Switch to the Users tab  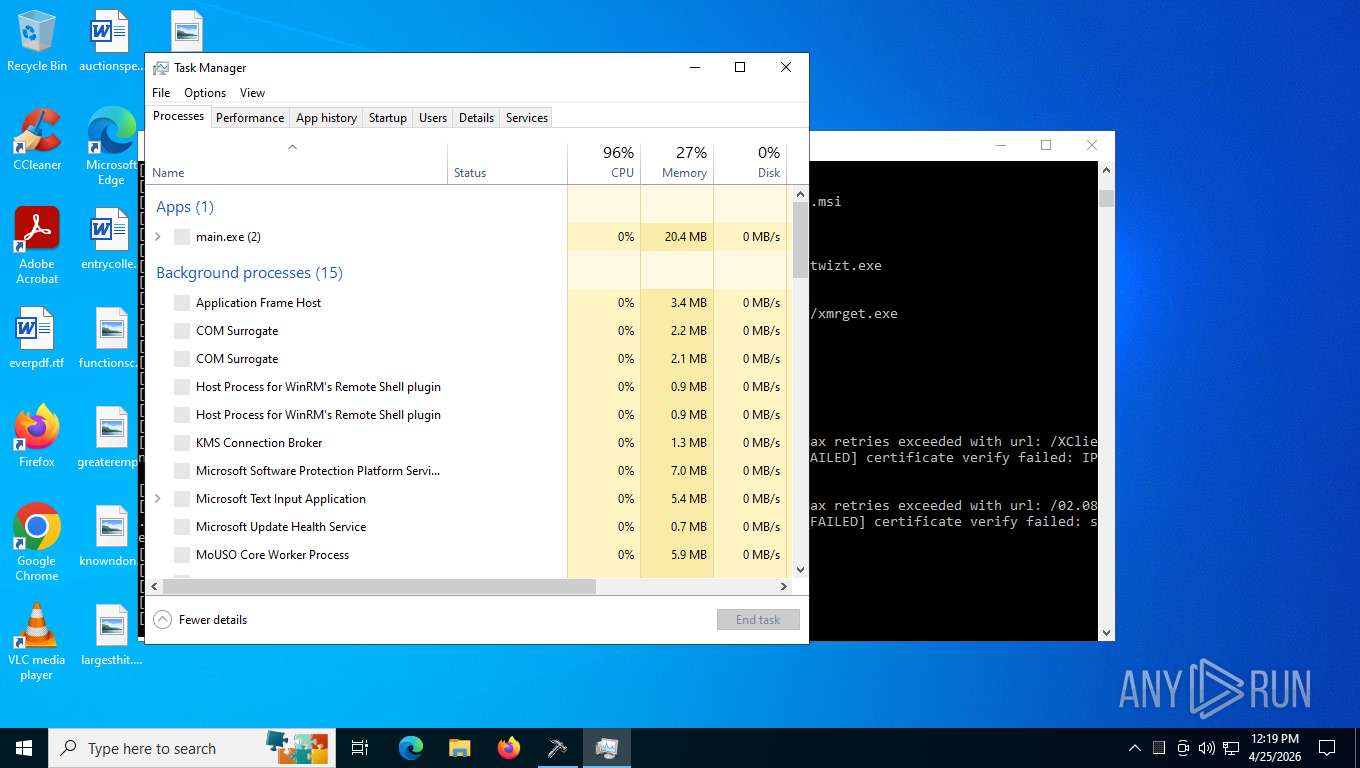pos(433,118)
